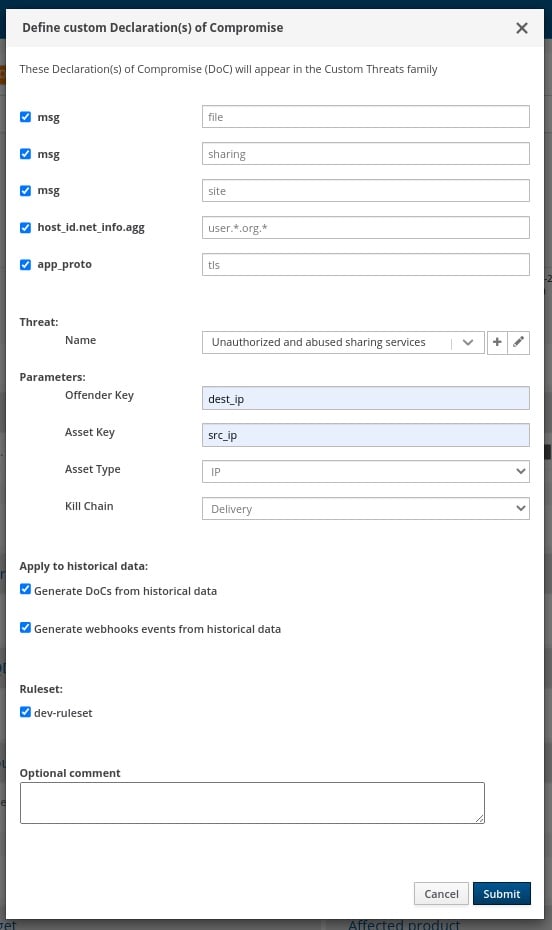
Task: Toggle the app_proto checkbox
Action: pyautogui.click(x=25, y=265)
